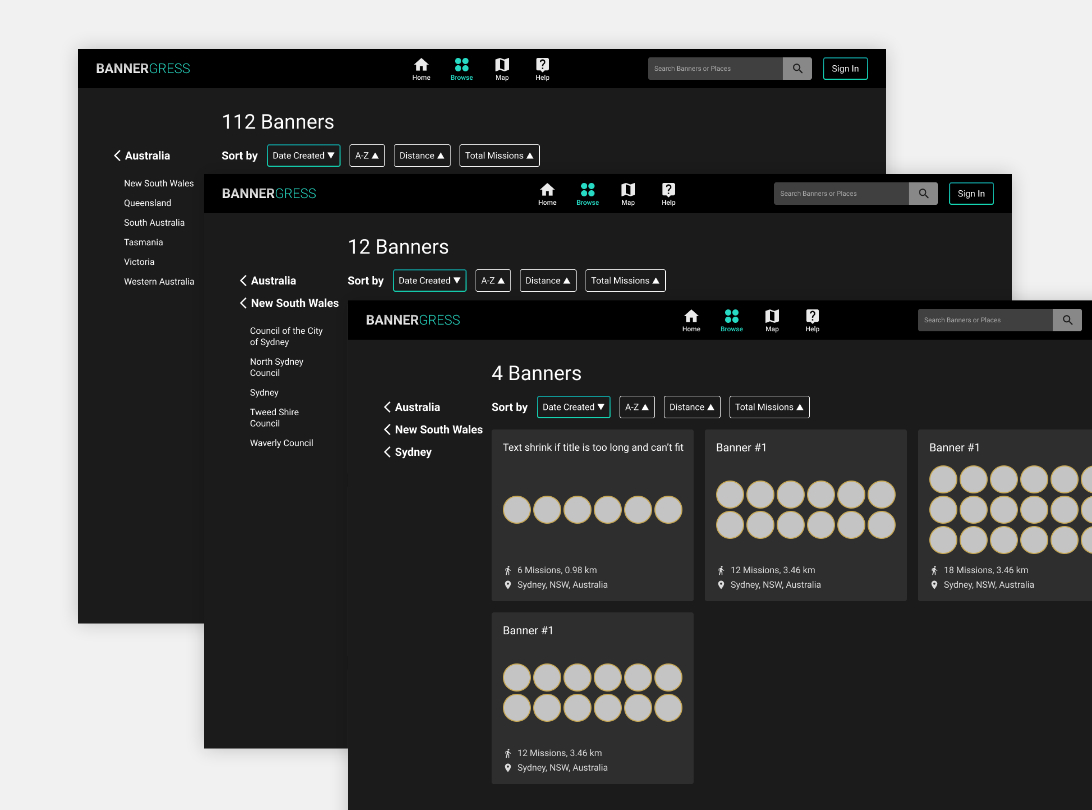Click the Help icon in the 112 Banners window
Screen dimensions: 1092x810
542,68
